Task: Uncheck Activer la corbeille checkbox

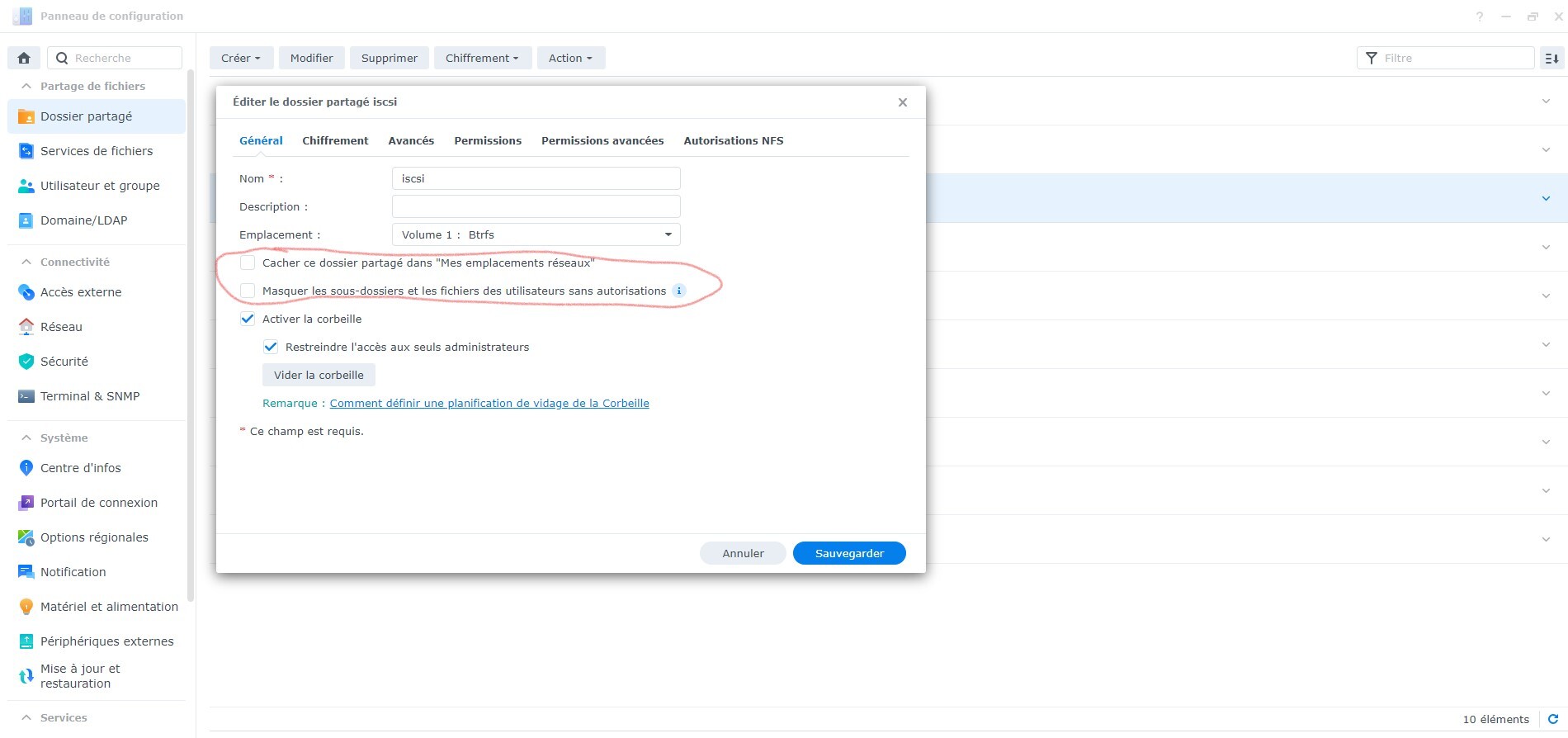Action: pos(248,319)
